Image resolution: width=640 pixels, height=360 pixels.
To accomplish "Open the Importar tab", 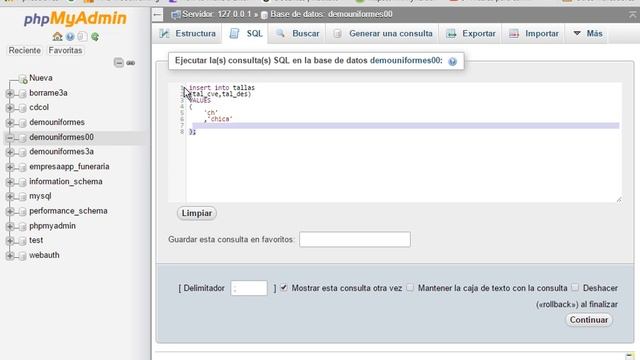I will tap(534, 33).
